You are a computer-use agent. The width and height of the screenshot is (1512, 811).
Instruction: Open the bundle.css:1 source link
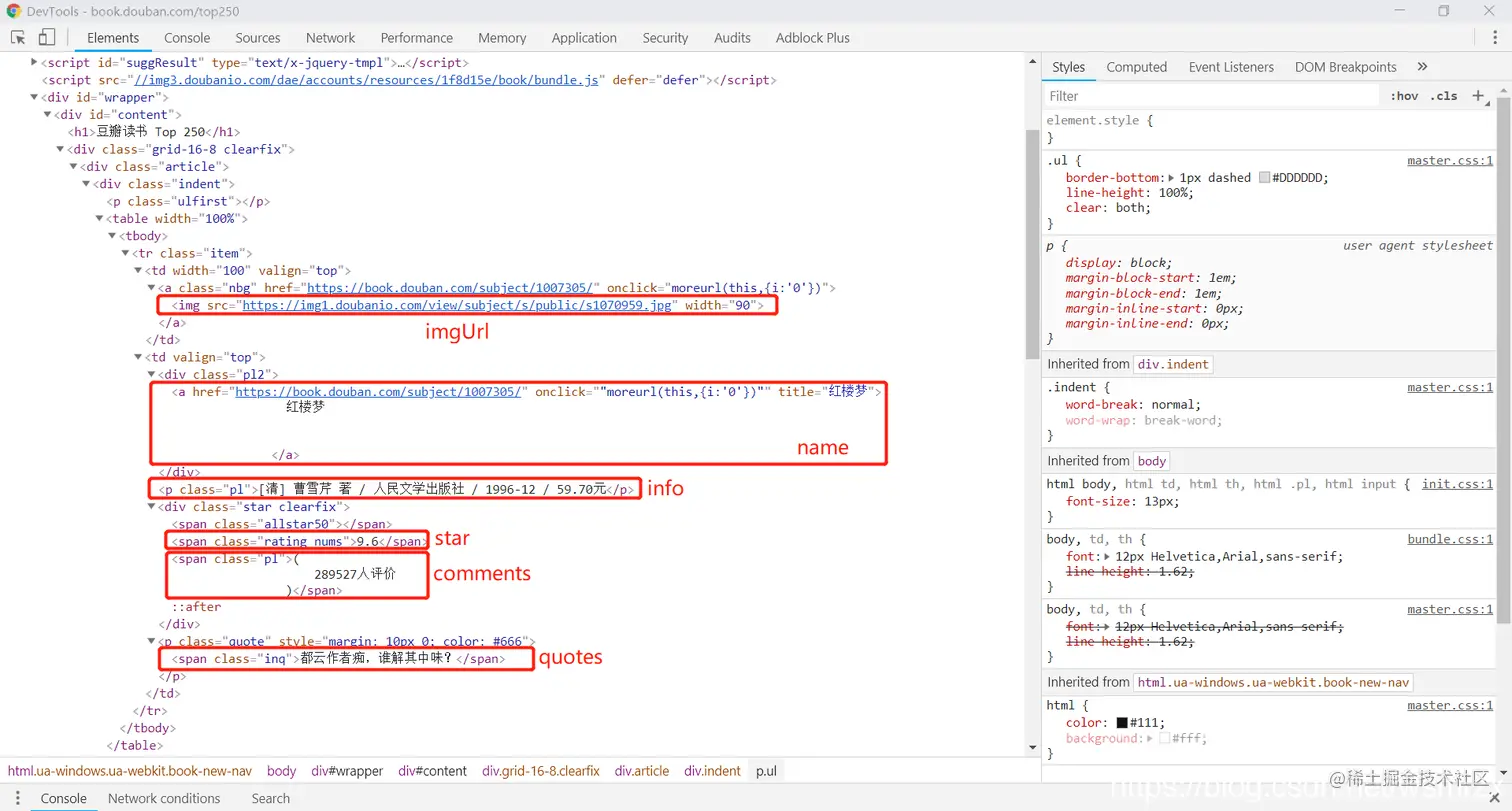(1450, 539)
